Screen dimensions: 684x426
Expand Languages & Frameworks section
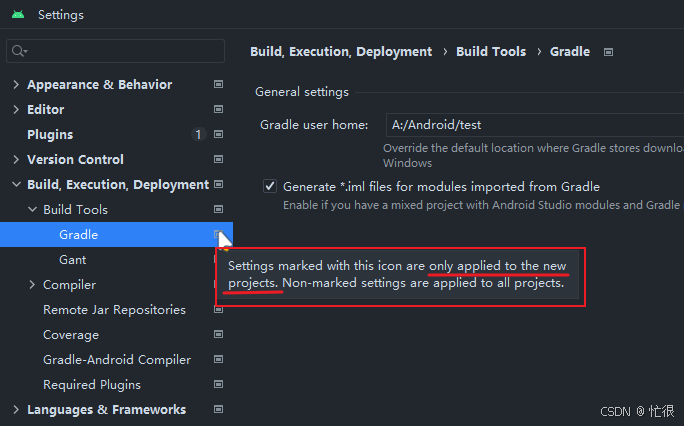(16, 409)
